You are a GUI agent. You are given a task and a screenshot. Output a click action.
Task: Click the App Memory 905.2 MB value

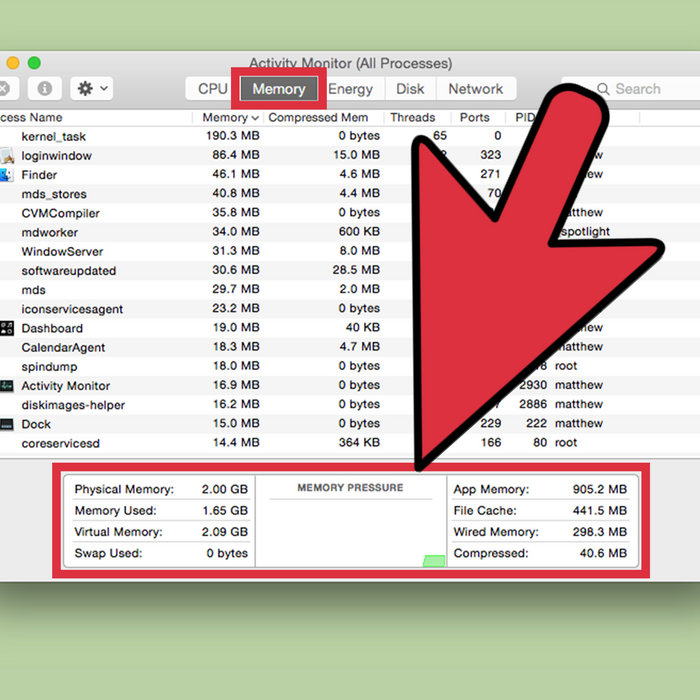tap(600, 489)
